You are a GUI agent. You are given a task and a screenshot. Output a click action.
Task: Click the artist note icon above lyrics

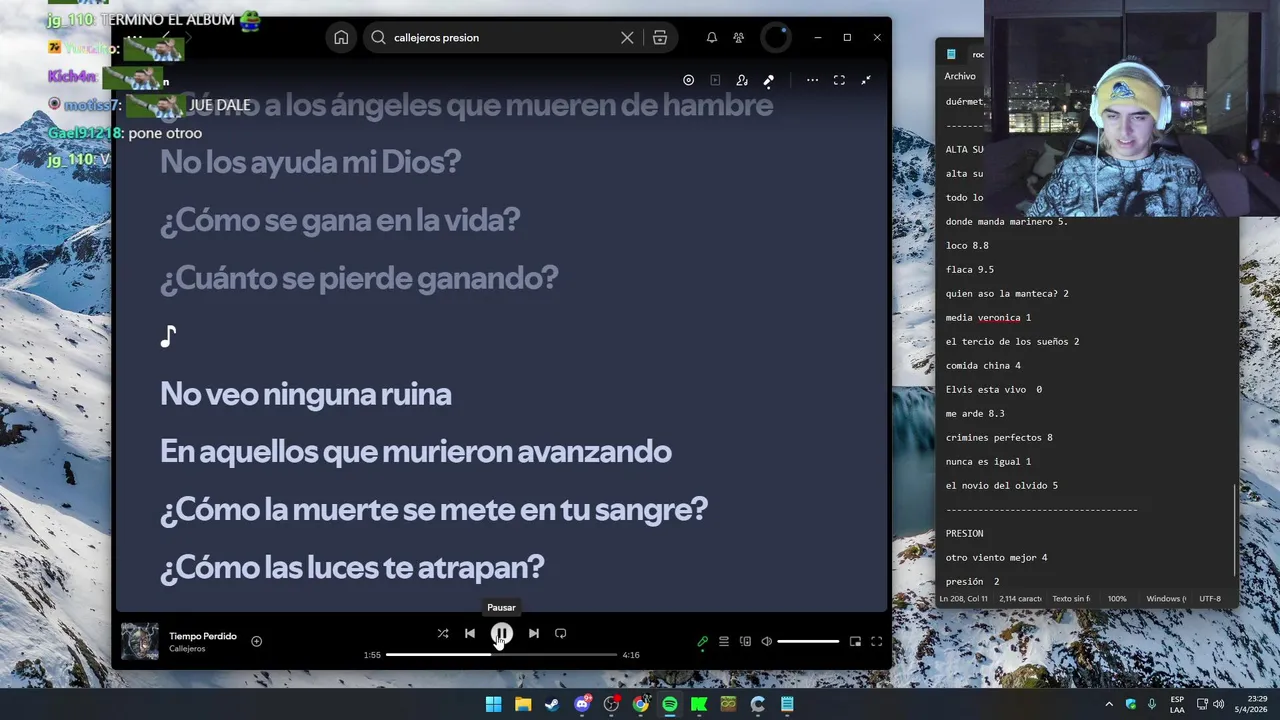742,80
